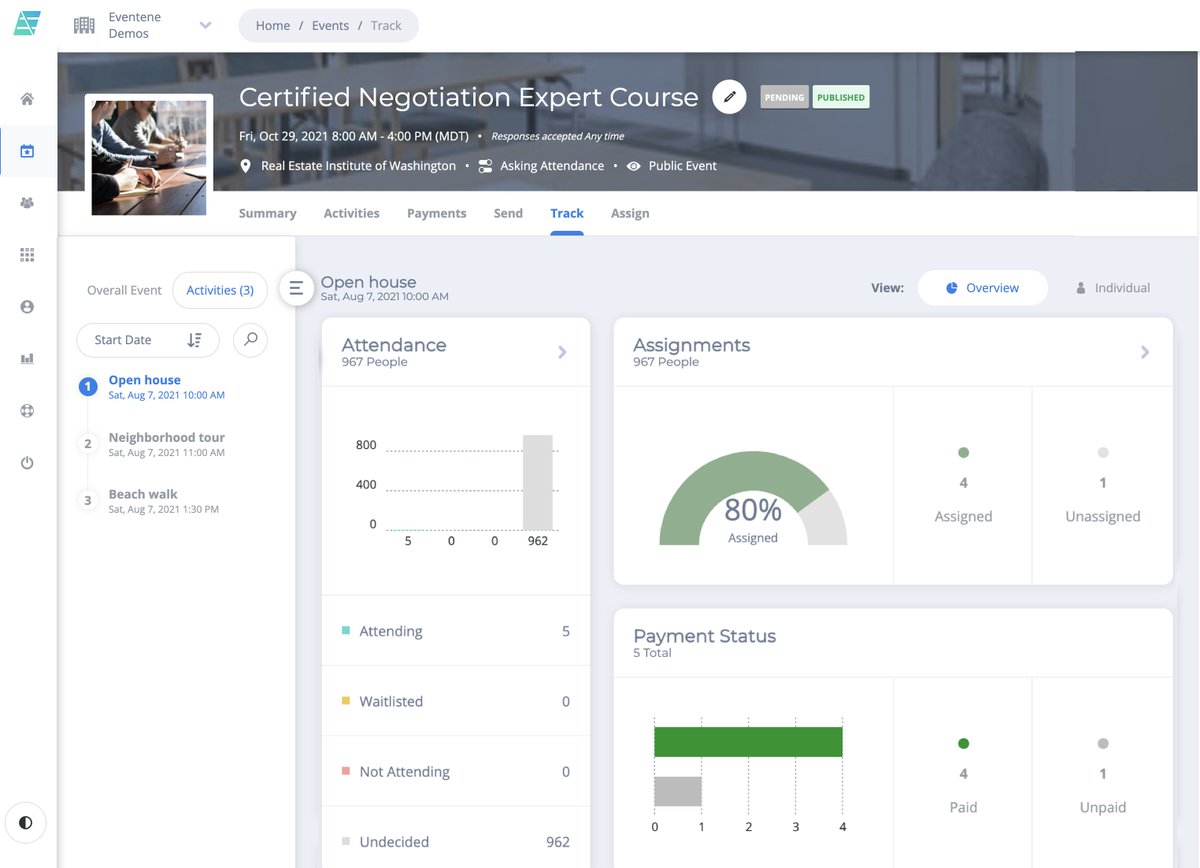Select the Neighborhood tour activity
The width and height of the screenshot is (1200, 868).
tap(166, 443)
